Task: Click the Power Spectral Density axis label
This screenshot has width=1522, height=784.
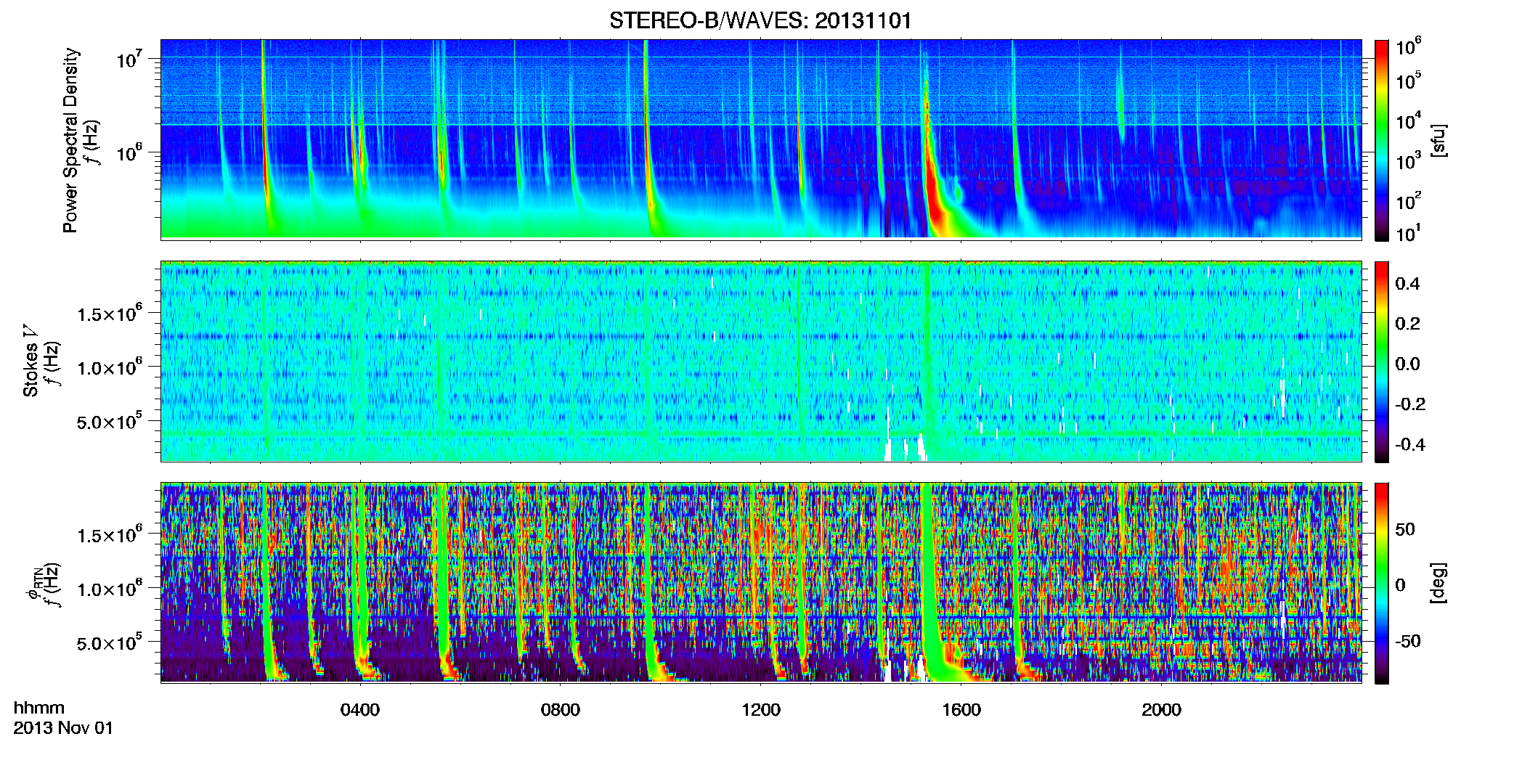Action: click(x=70, y=140)
